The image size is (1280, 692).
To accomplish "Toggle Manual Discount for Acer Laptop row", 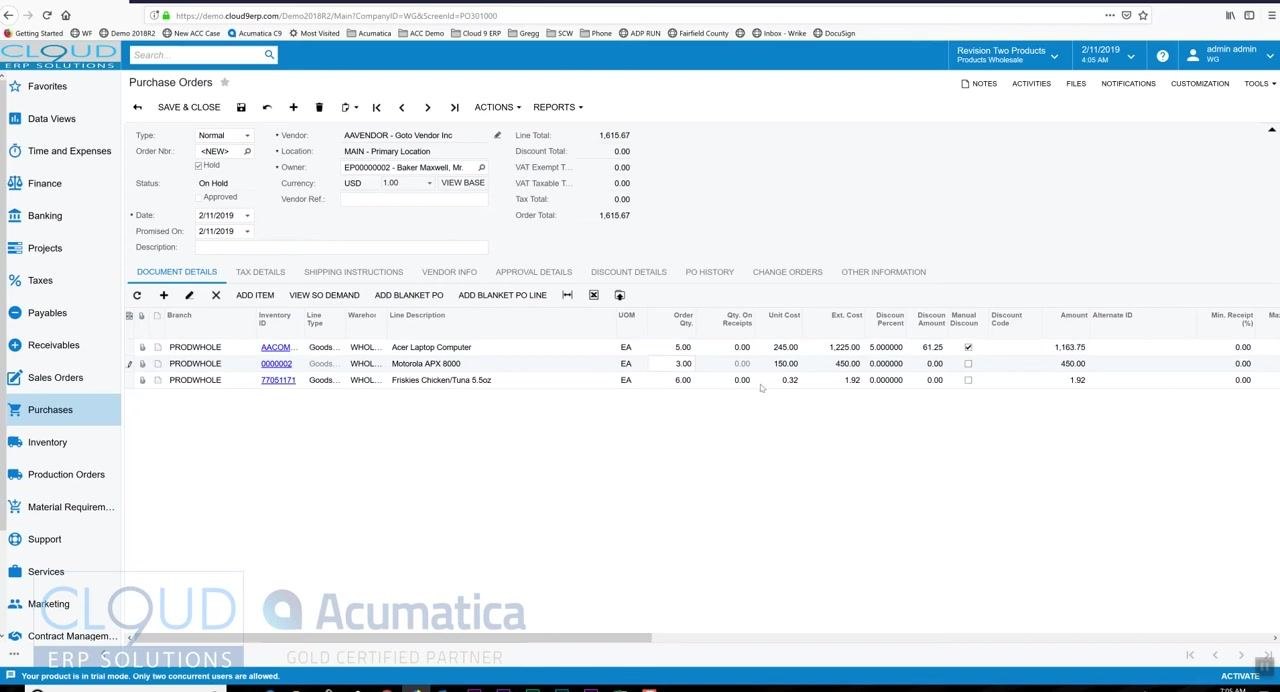I will [x=967, y=347].
